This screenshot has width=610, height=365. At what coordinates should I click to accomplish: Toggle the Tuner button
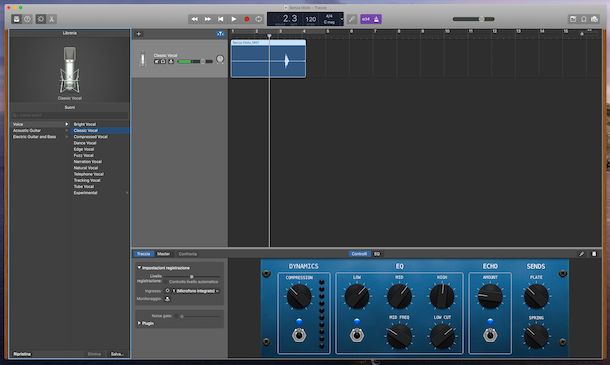point(352,19)
